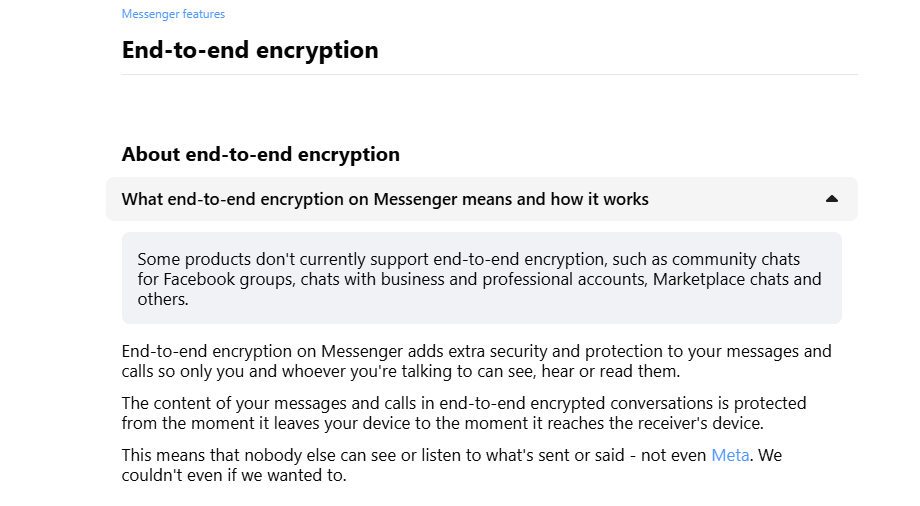
Task: Collapse 'What end-to-end encryption on Messenger means' header
Action: (x=482, y=199)
